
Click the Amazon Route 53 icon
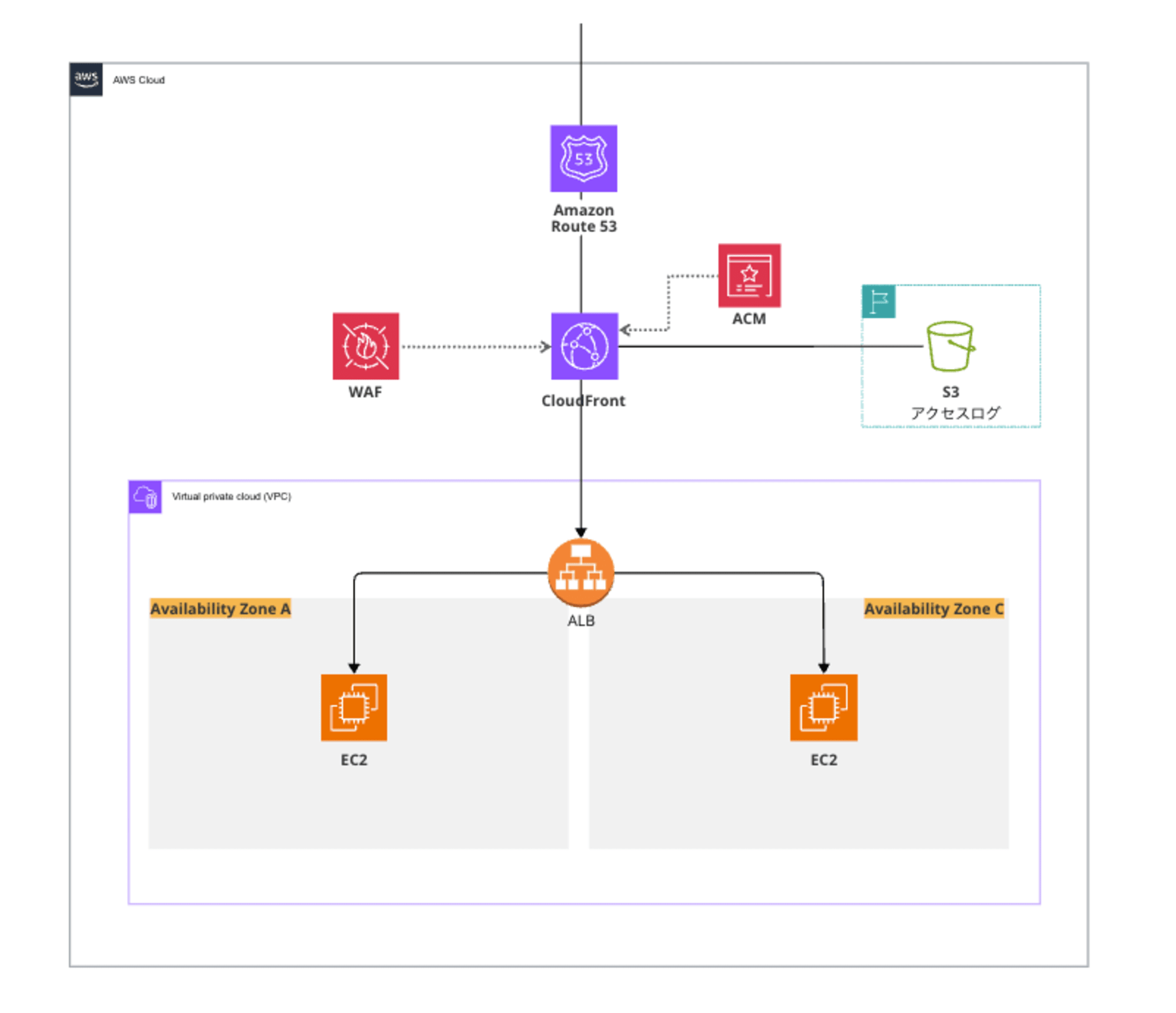pyautogui.click(x=583, y=158)
